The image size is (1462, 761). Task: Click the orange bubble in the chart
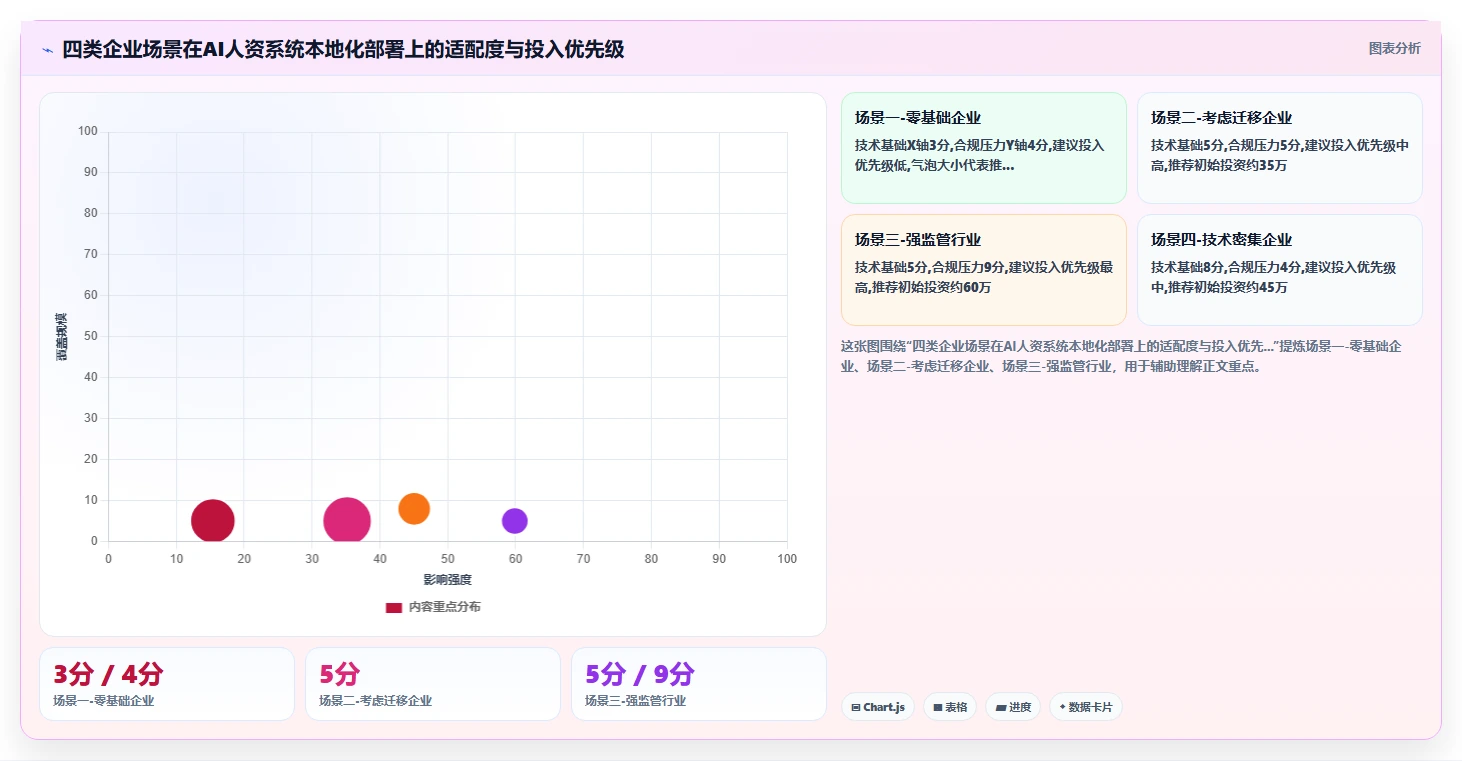tap(414, 508)
